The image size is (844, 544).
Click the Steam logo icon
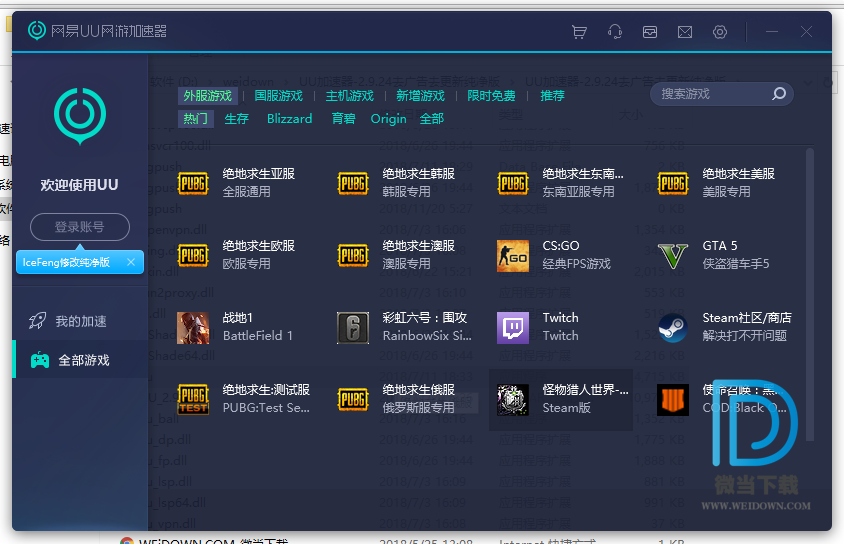(x=673, y=328)
